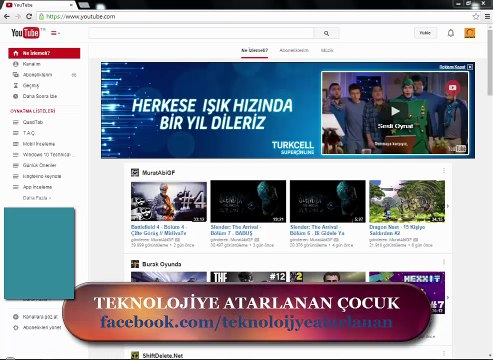Open the orange account avatar
Screen dimensions: 493x360
click(470, 33)
